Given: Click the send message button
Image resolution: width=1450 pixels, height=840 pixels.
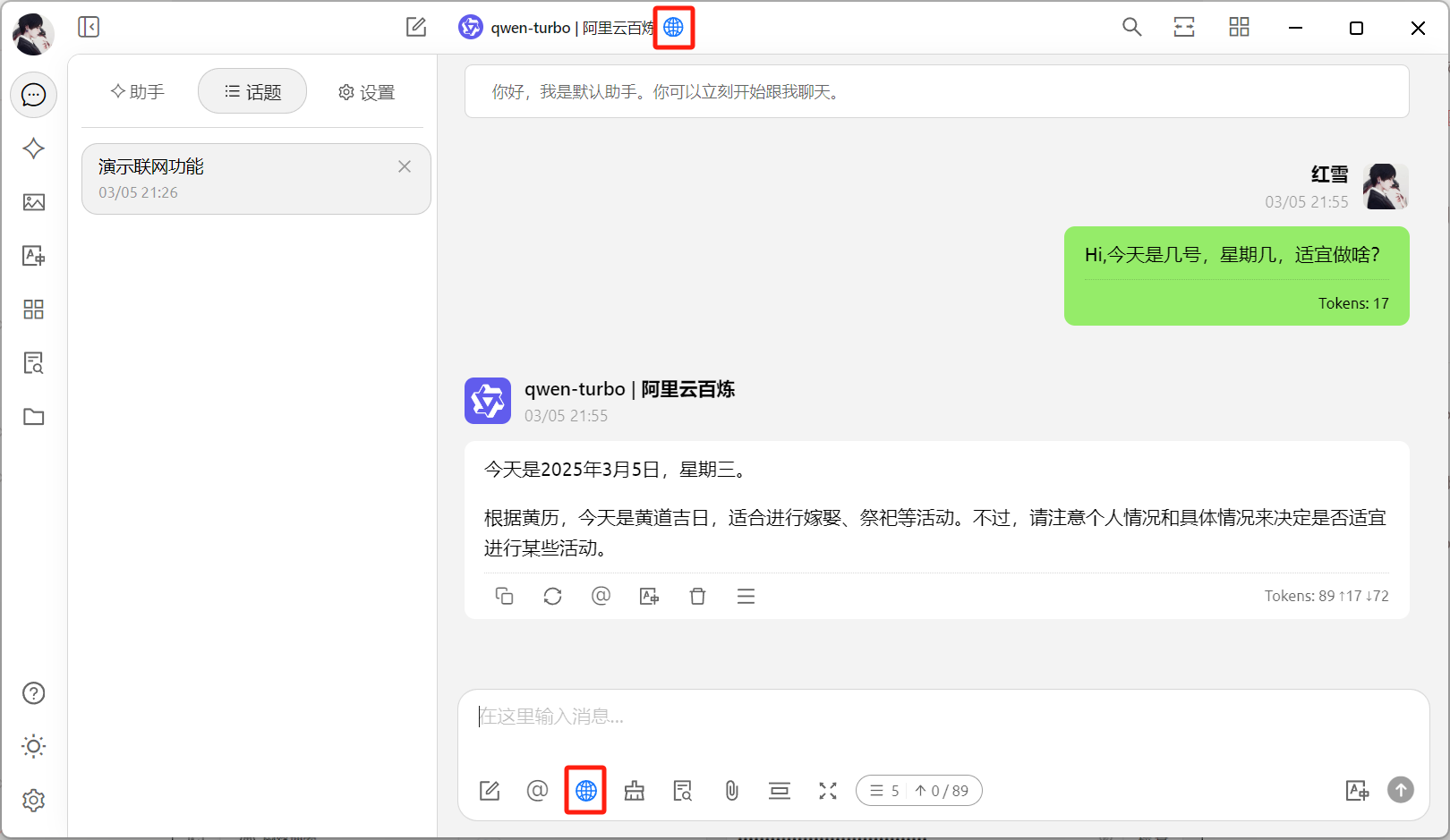Looking at the screenshot, I should pos(1401,790).
